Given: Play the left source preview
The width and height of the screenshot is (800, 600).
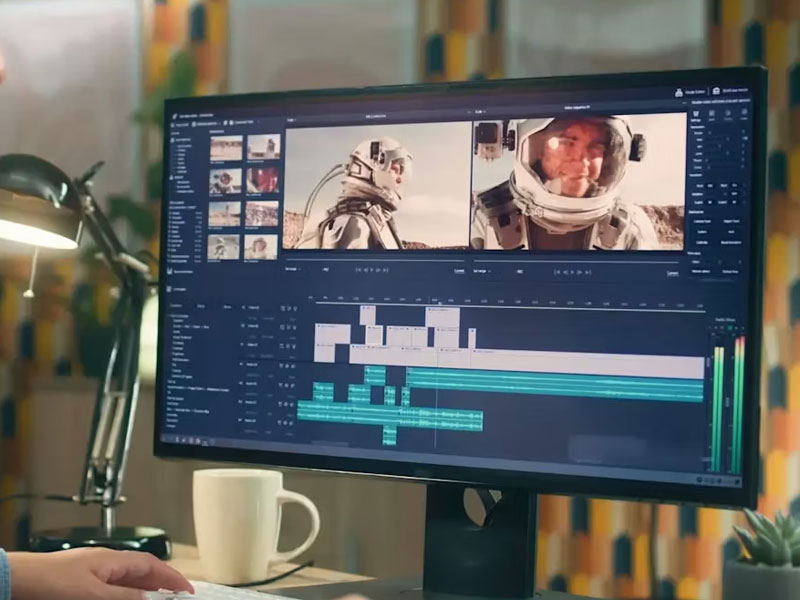Looking at the screenshot, I should pyautogui.click(x=371, y=270).
